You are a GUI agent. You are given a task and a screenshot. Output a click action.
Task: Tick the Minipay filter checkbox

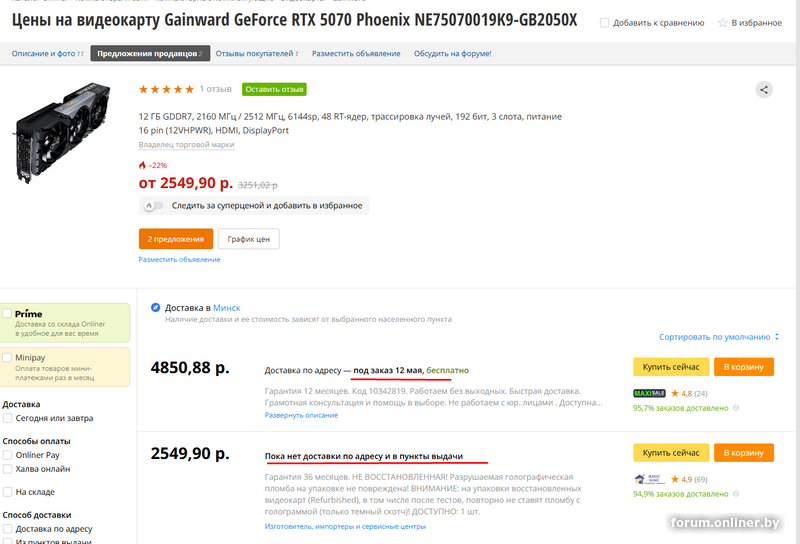click(x=7, y=358)
